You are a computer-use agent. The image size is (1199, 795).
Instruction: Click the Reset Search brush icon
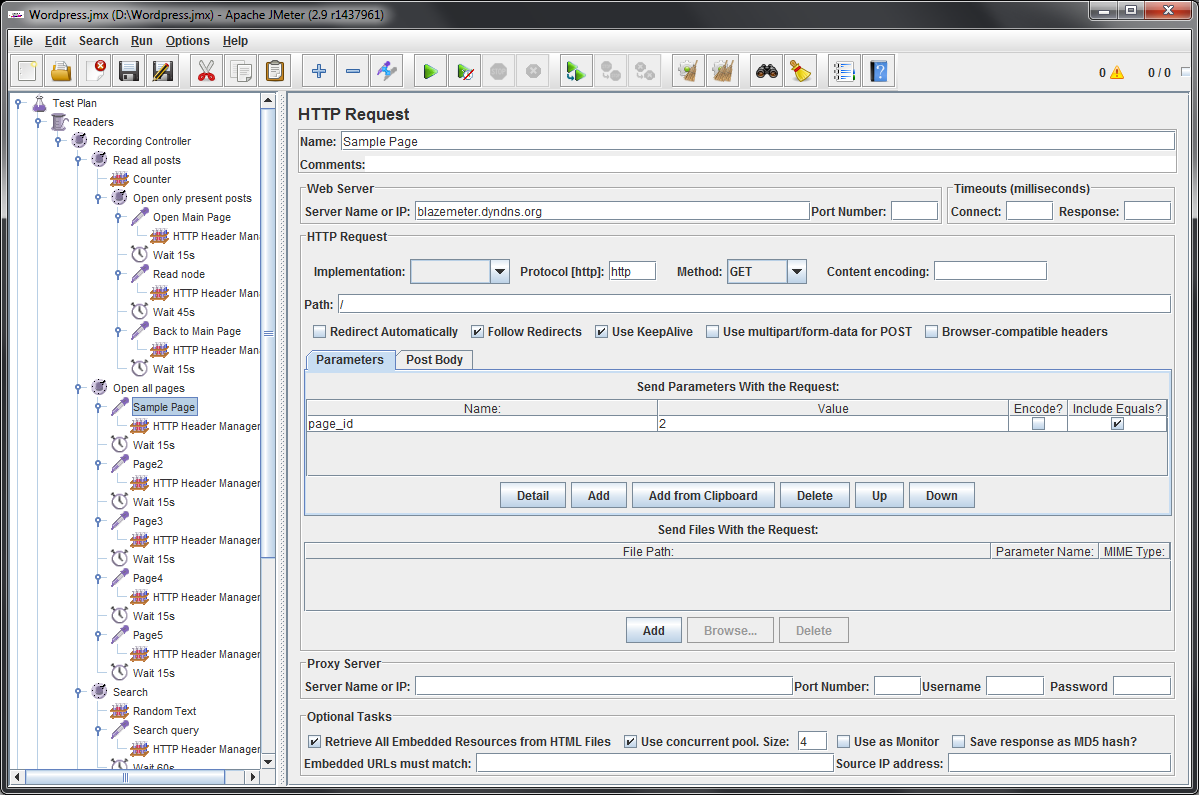801,71
